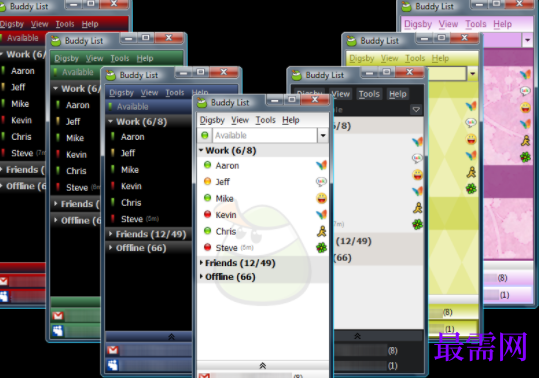The image size is (546, 378).
Task: Click the AIM running man icon beside Chris
Action: [321, 231]
